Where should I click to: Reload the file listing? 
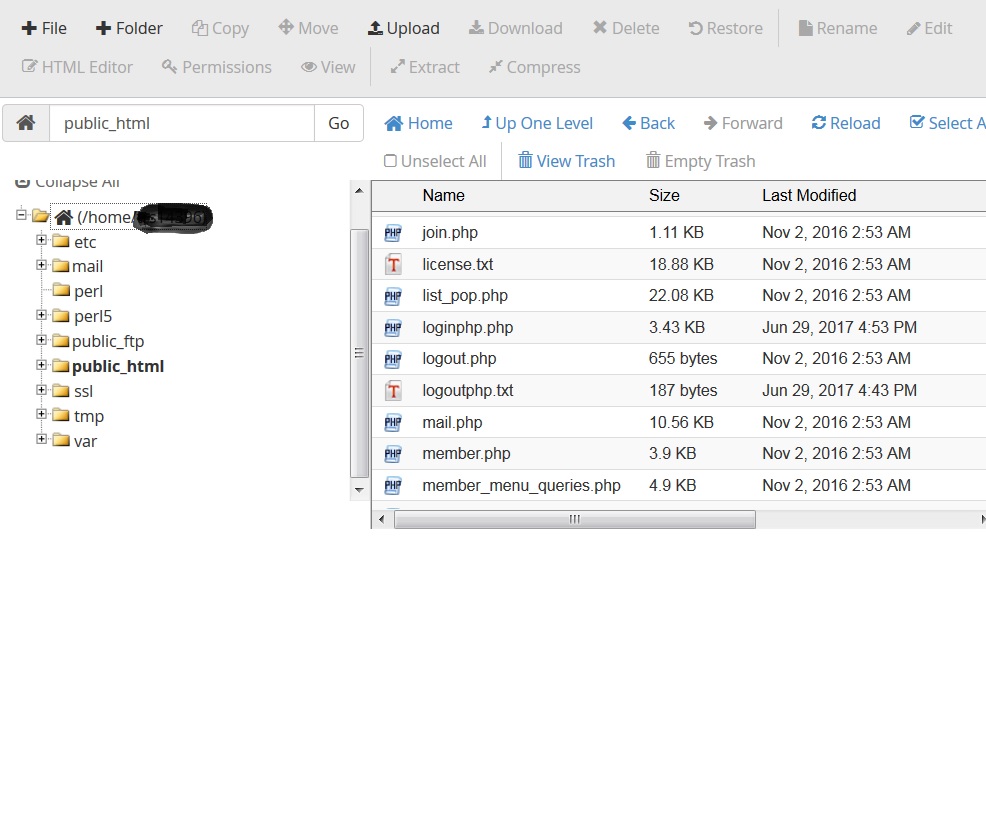tap(845, 123)
